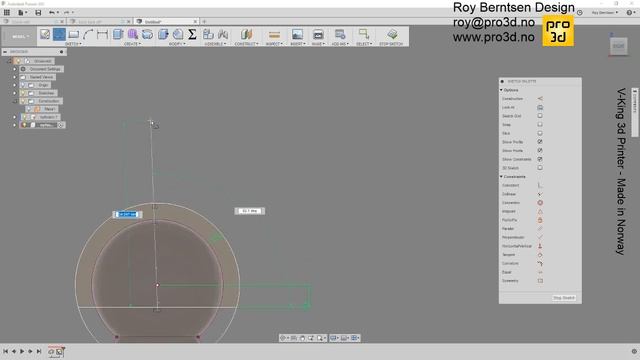Click the Insert image icon
Viewport: 640px width, 360px height.
(297, 34)
